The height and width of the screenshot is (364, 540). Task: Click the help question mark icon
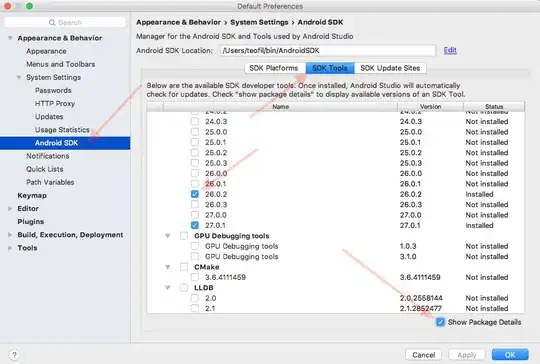coord(14,355)
